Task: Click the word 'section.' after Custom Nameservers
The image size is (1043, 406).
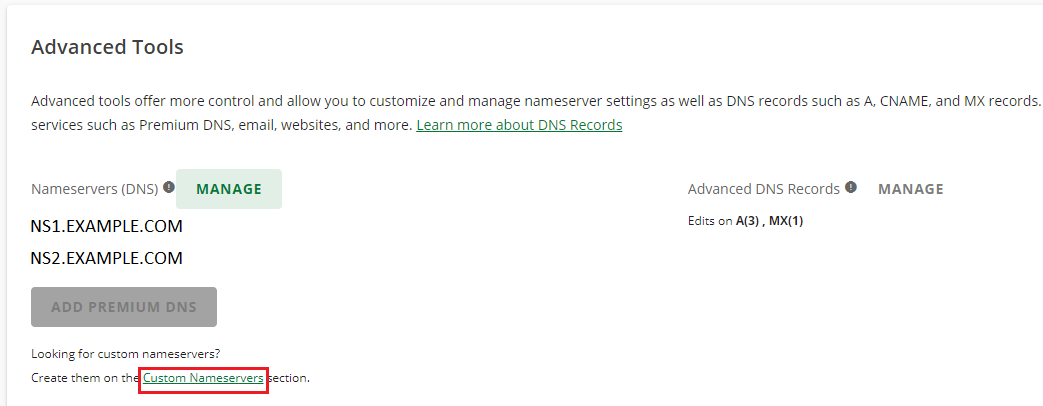Action: tap(289, 378)
